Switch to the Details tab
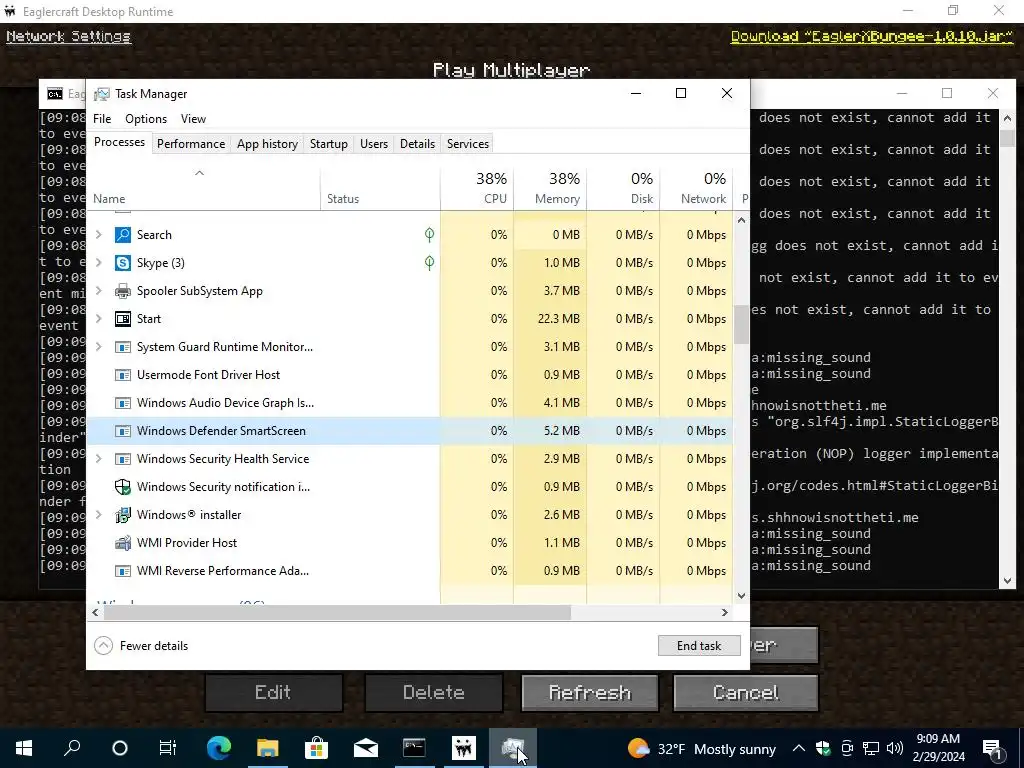1024x768 pixels. coord(417,144)
